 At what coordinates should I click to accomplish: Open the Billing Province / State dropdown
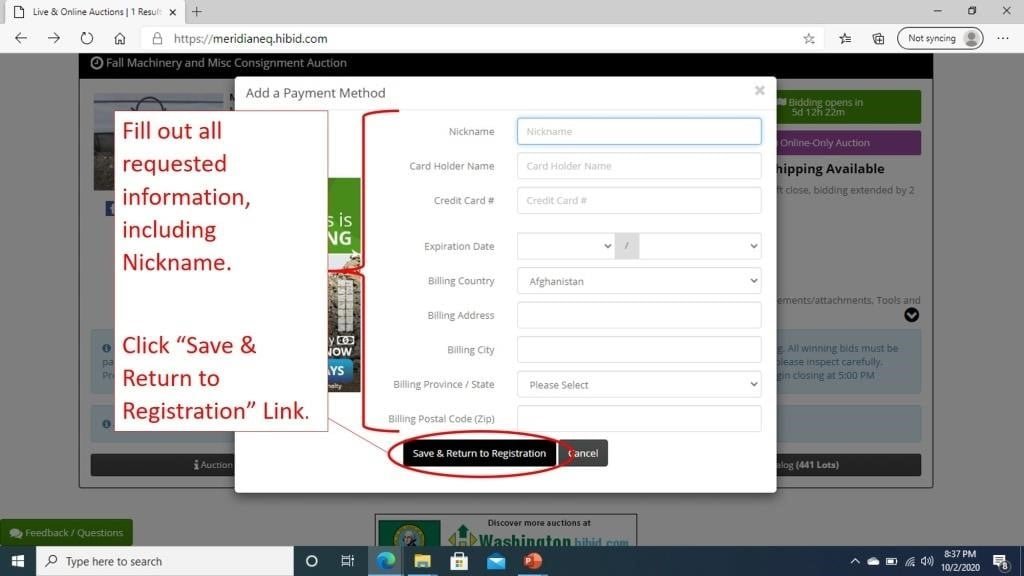pyautogui.click(x=639, y=385)
